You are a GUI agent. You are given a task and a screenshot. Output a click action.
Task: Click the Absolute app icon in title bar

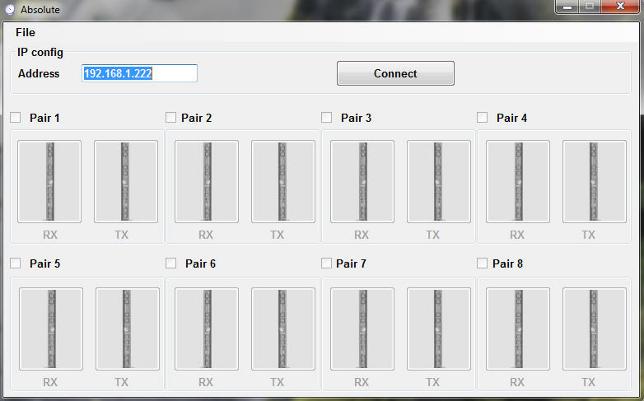click(x=10, y=9)
